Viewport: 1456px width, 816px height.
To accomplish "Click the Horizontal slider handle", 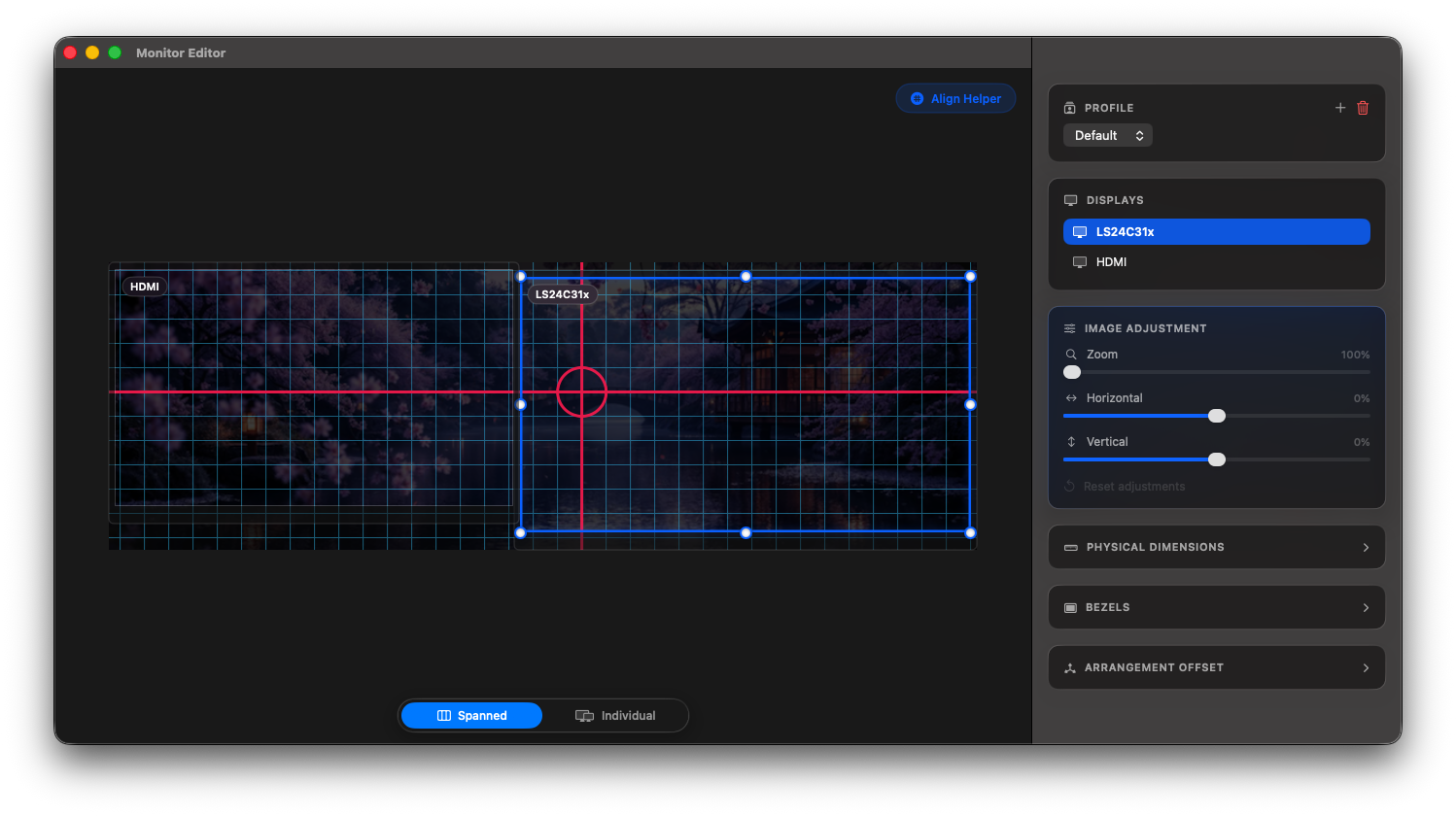I will pos(1216,416).
